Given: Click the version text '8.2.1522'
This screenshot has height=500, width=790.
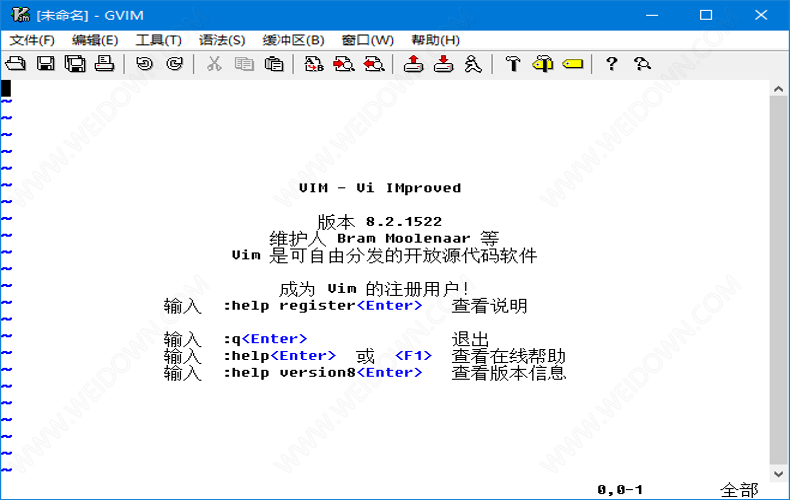Looking at the screenshot, I should pos(404,222).
